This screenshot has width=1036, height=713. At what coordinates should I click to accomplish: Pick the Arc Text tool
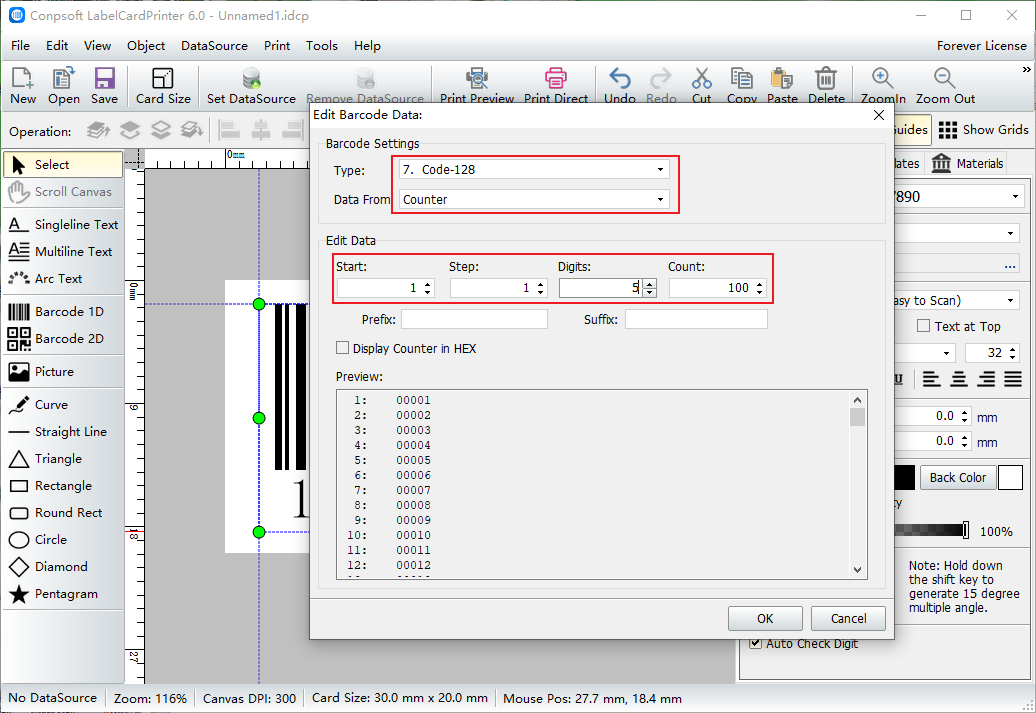pos(63,279)
